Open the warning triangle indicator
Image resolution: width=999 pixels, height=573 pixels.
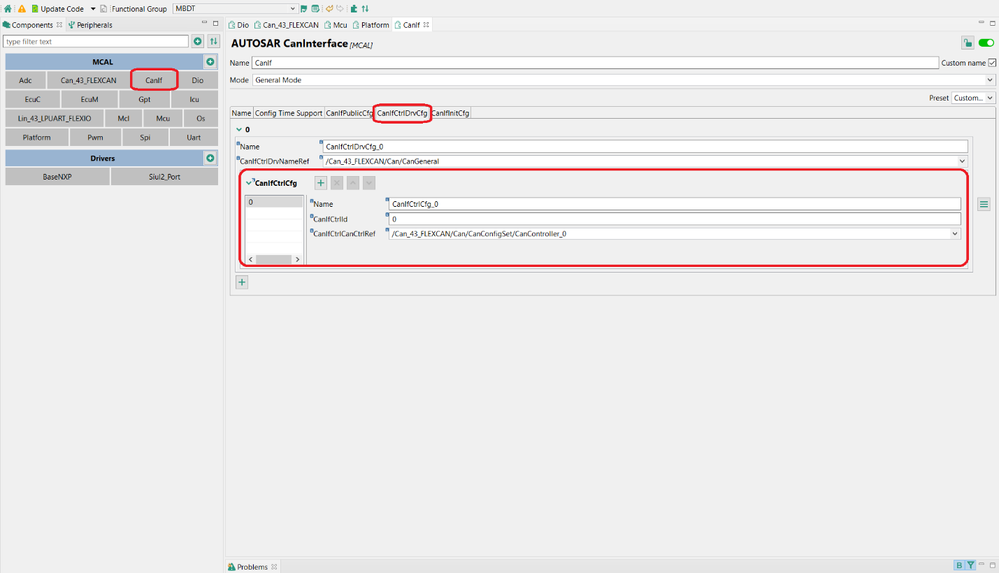(22, 9)
